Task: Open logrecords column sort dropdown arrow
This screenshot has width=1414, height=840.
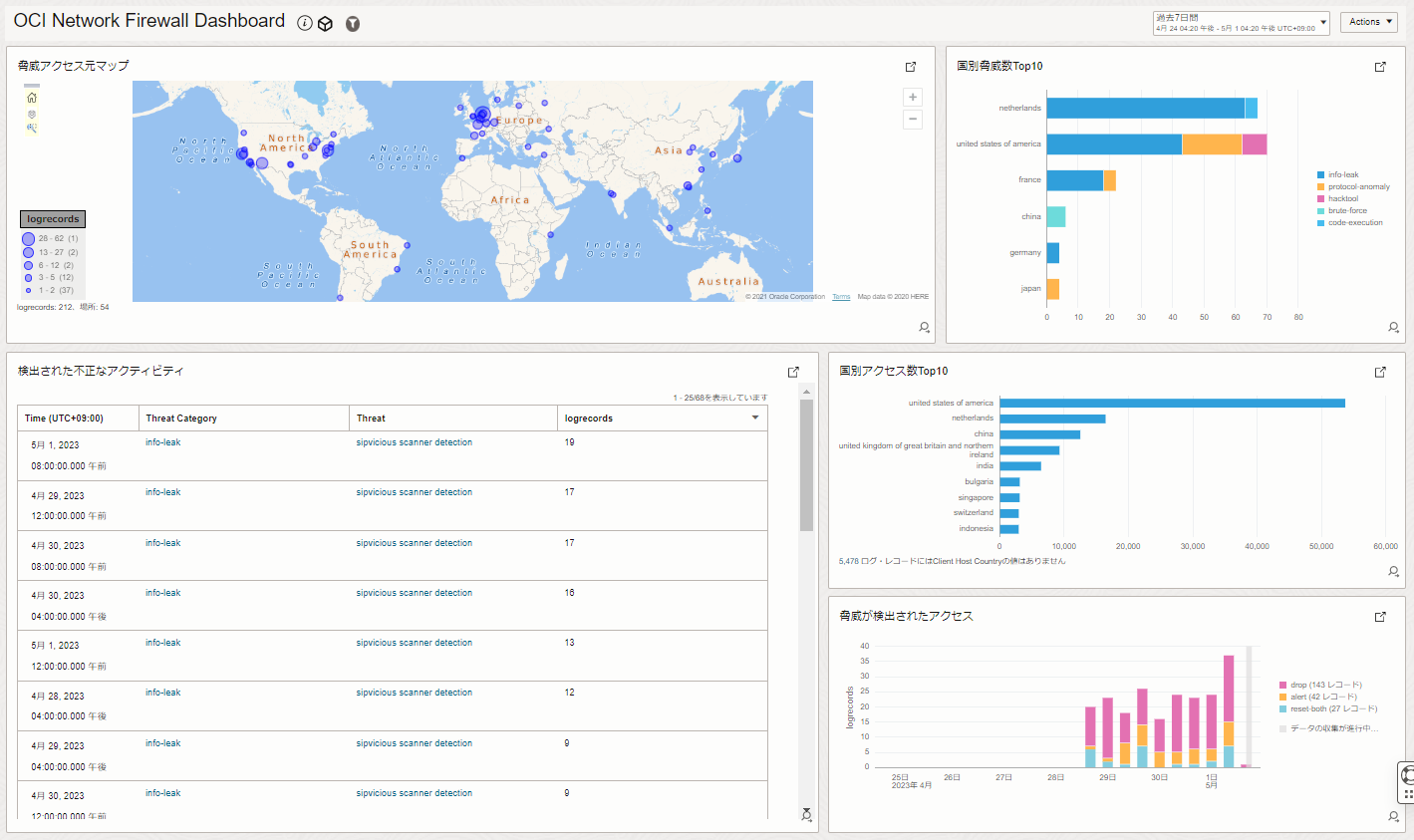Action: [x=755, y=418]
